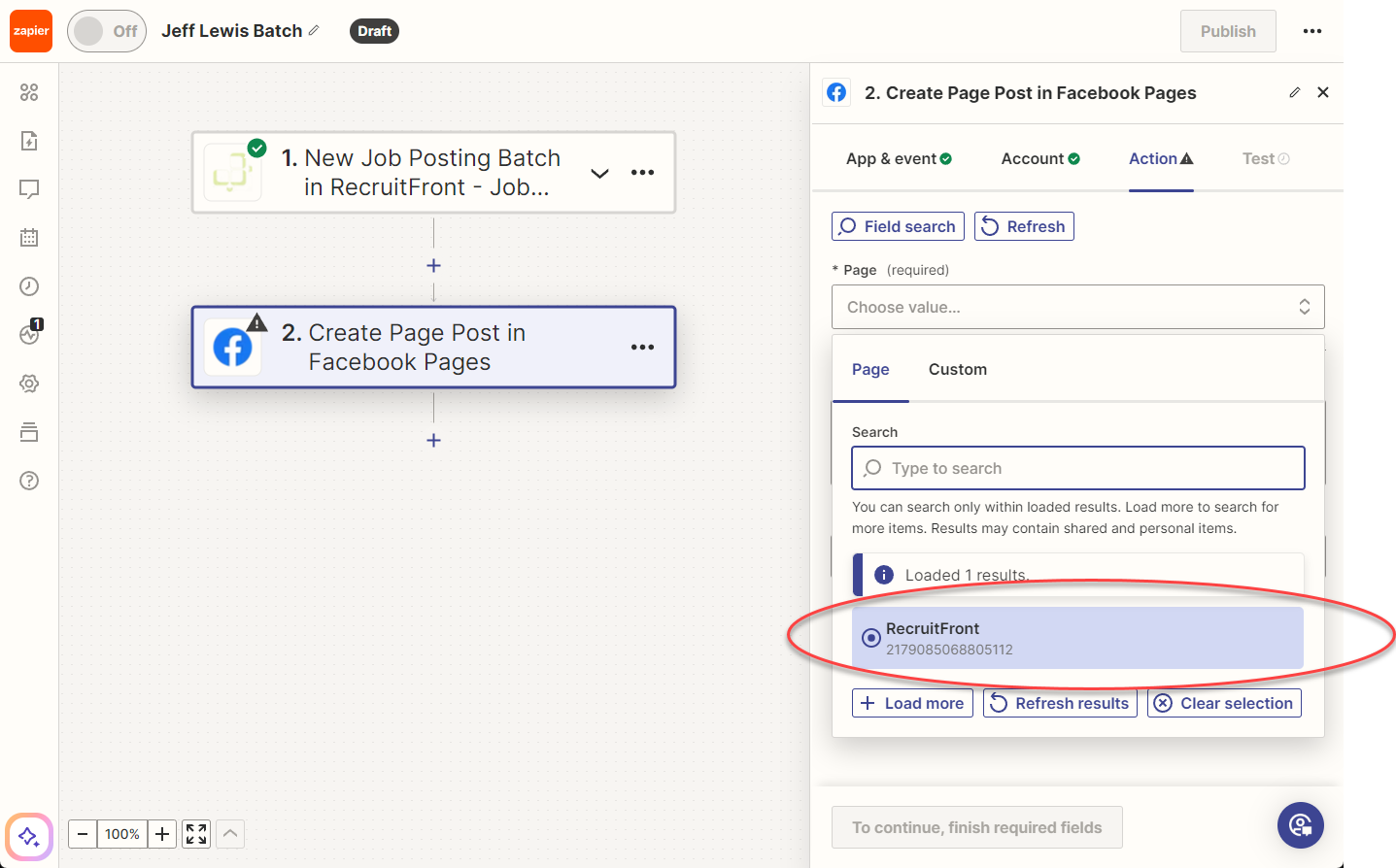Edit the Zap name pencil icon
Screen dimensions: 1396x868
pyautogui.click(x=314, y=31)
